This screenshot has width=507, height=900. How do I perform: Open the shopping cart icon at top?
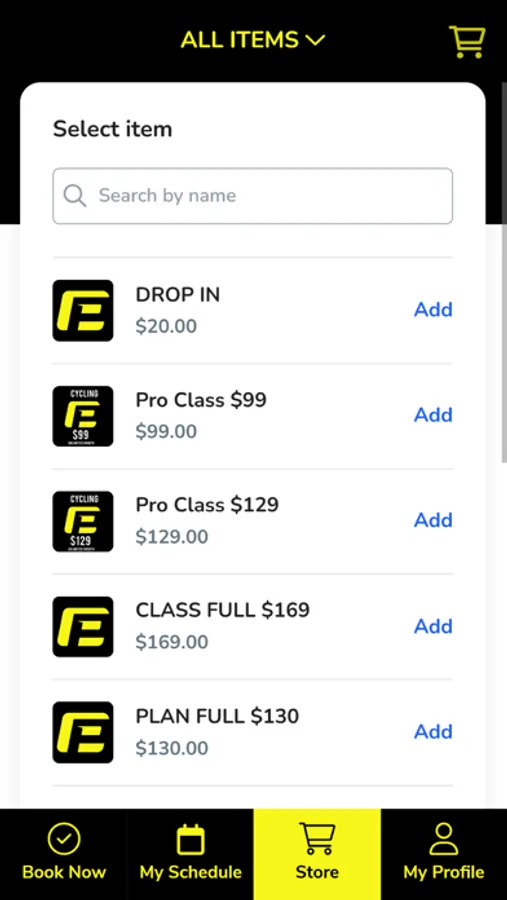(x=467, y=41)
